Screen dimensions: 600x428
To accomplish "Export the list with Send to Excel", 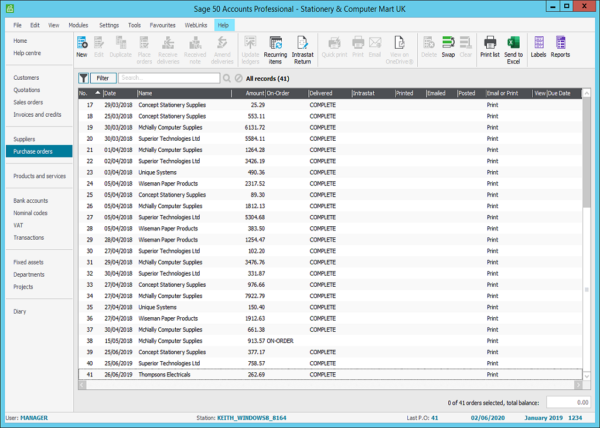I will pyautogui.click(x=514, y=45).
